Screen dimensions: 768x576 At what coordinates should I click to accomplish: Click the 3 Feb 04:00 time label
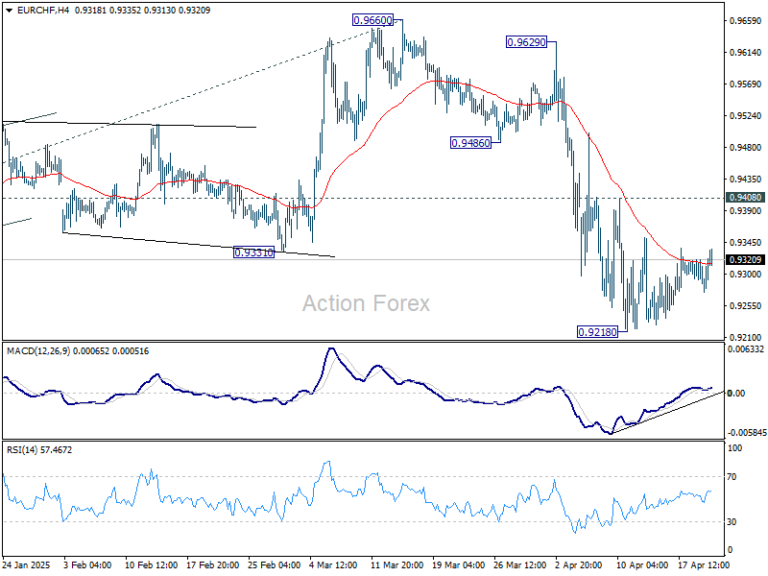tap(87, 565)
